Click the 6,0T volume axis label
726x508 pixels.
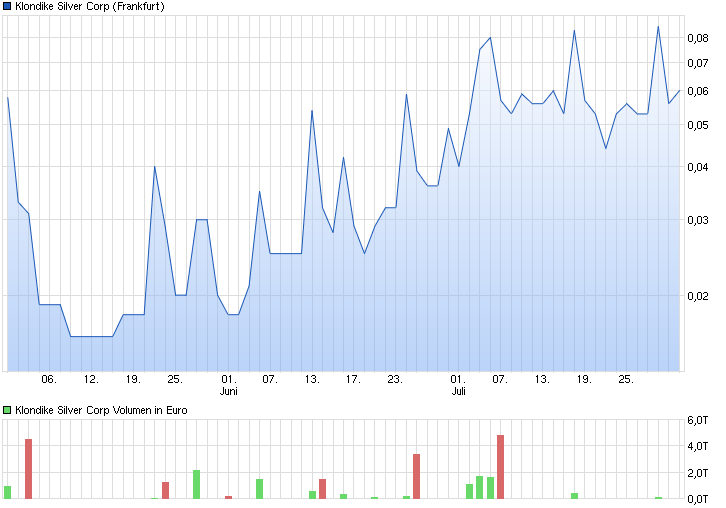698,420
